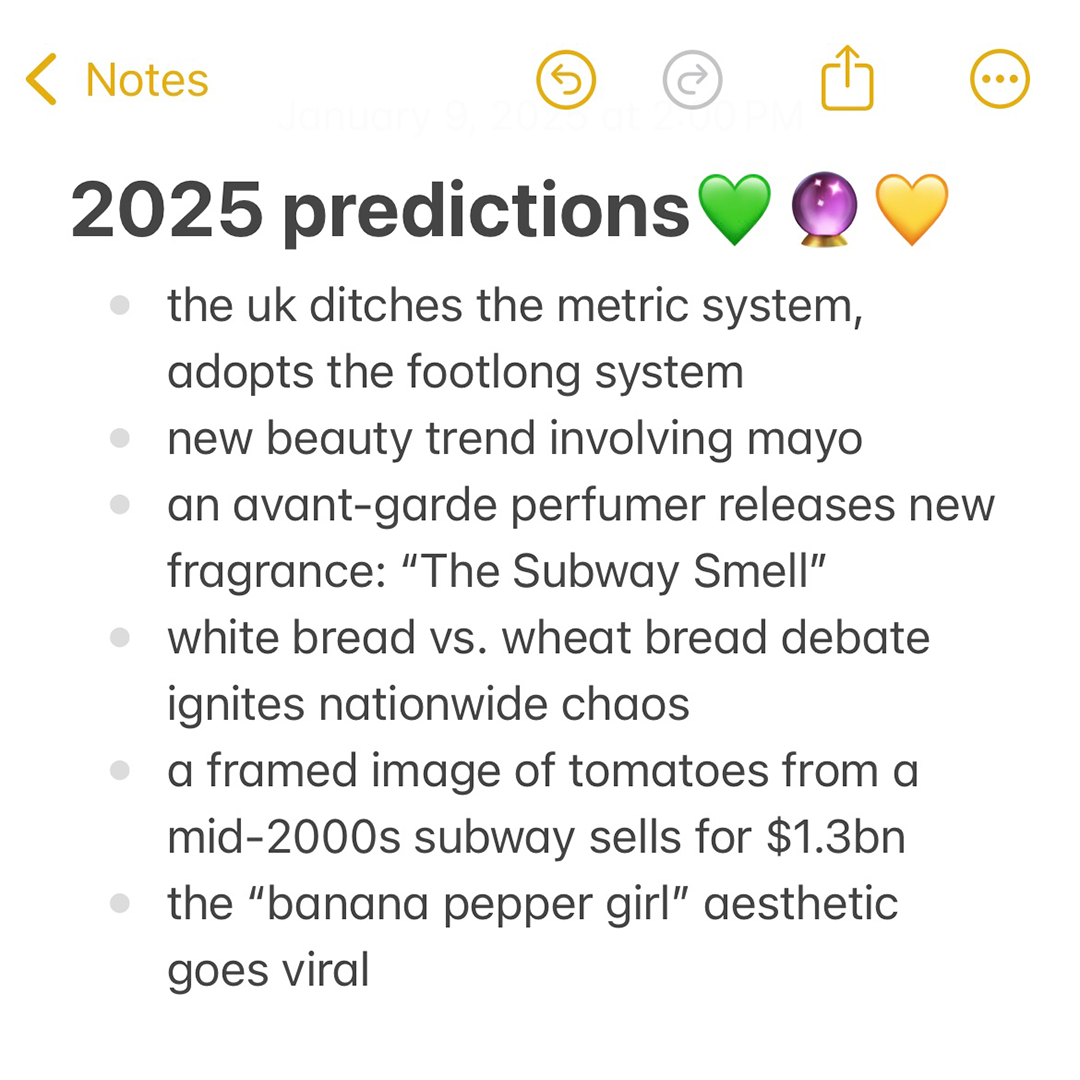Open the more options ellipsis menu
Screen dimensions: 1080x1080
pos(1000,79)
